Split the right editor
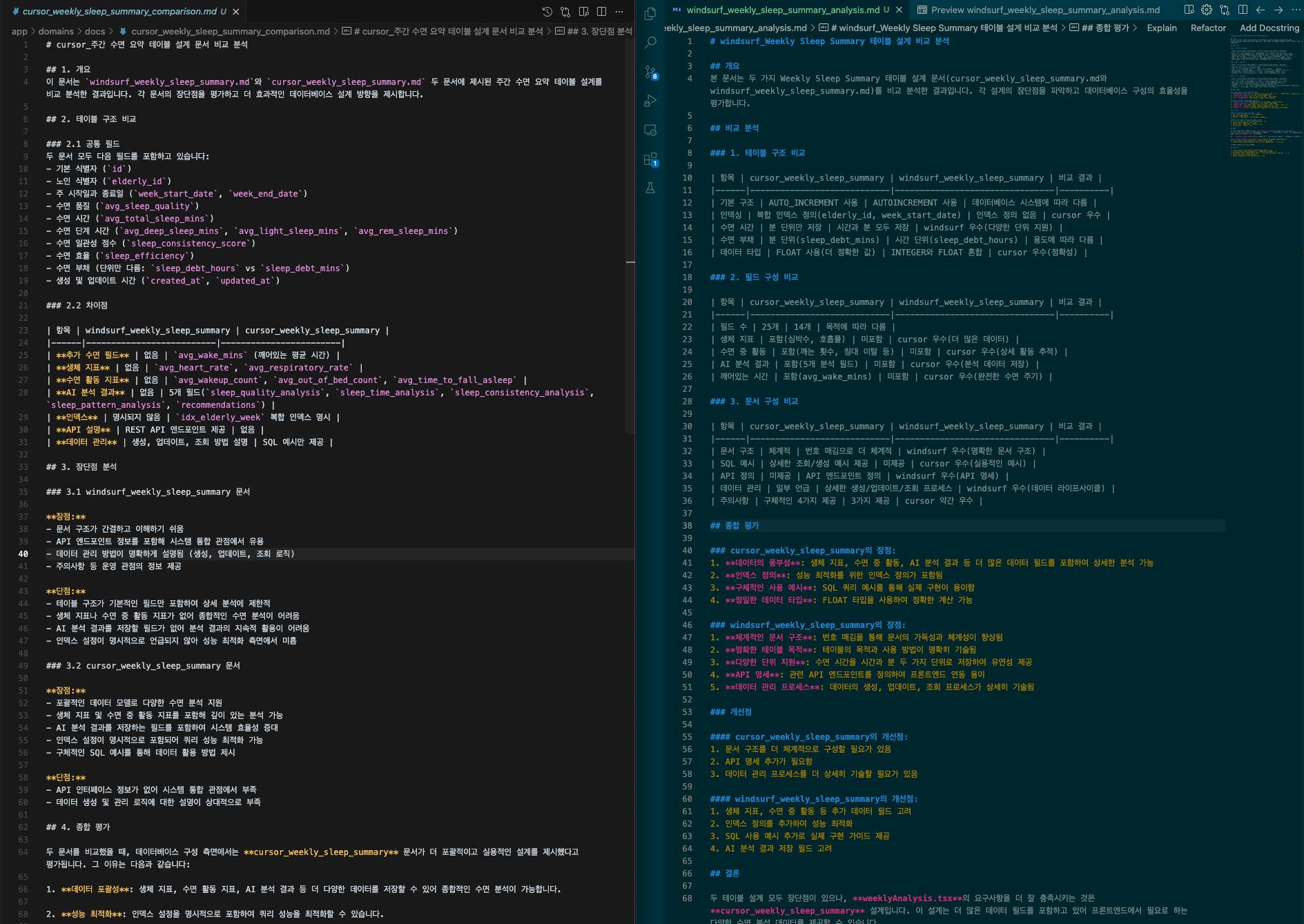Viewport: 1304px width, 924px height. pyautogui.click(x=1243, y=10)
